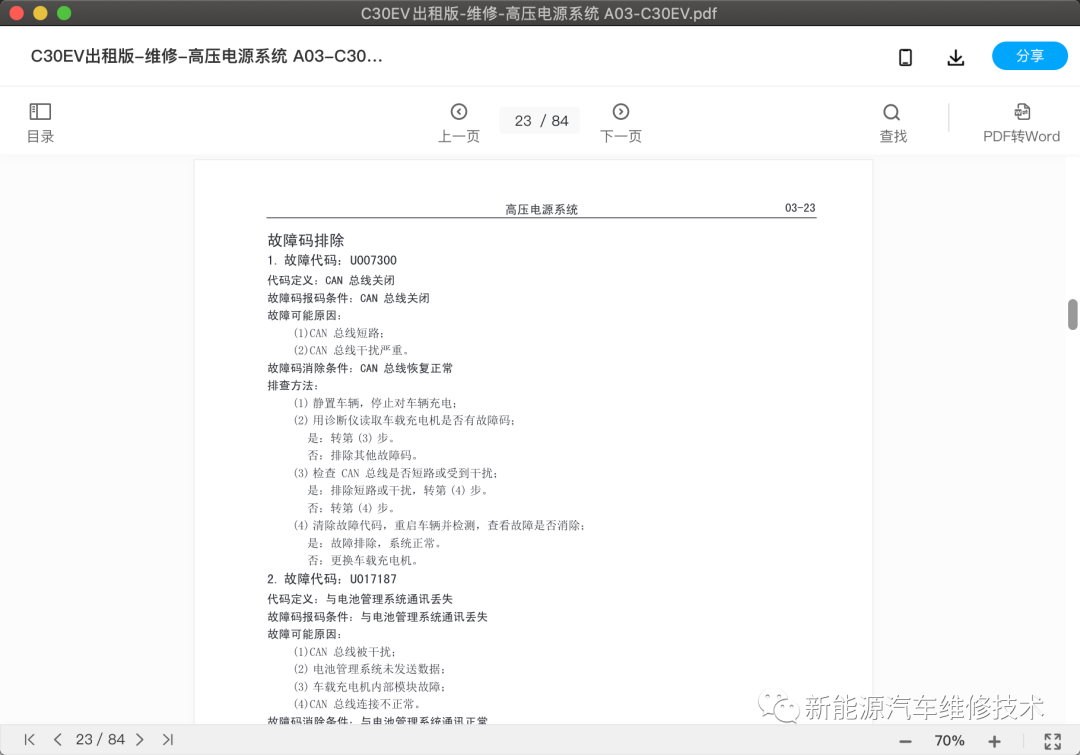Click the 70% zoom level value

(x=949, y=741)
